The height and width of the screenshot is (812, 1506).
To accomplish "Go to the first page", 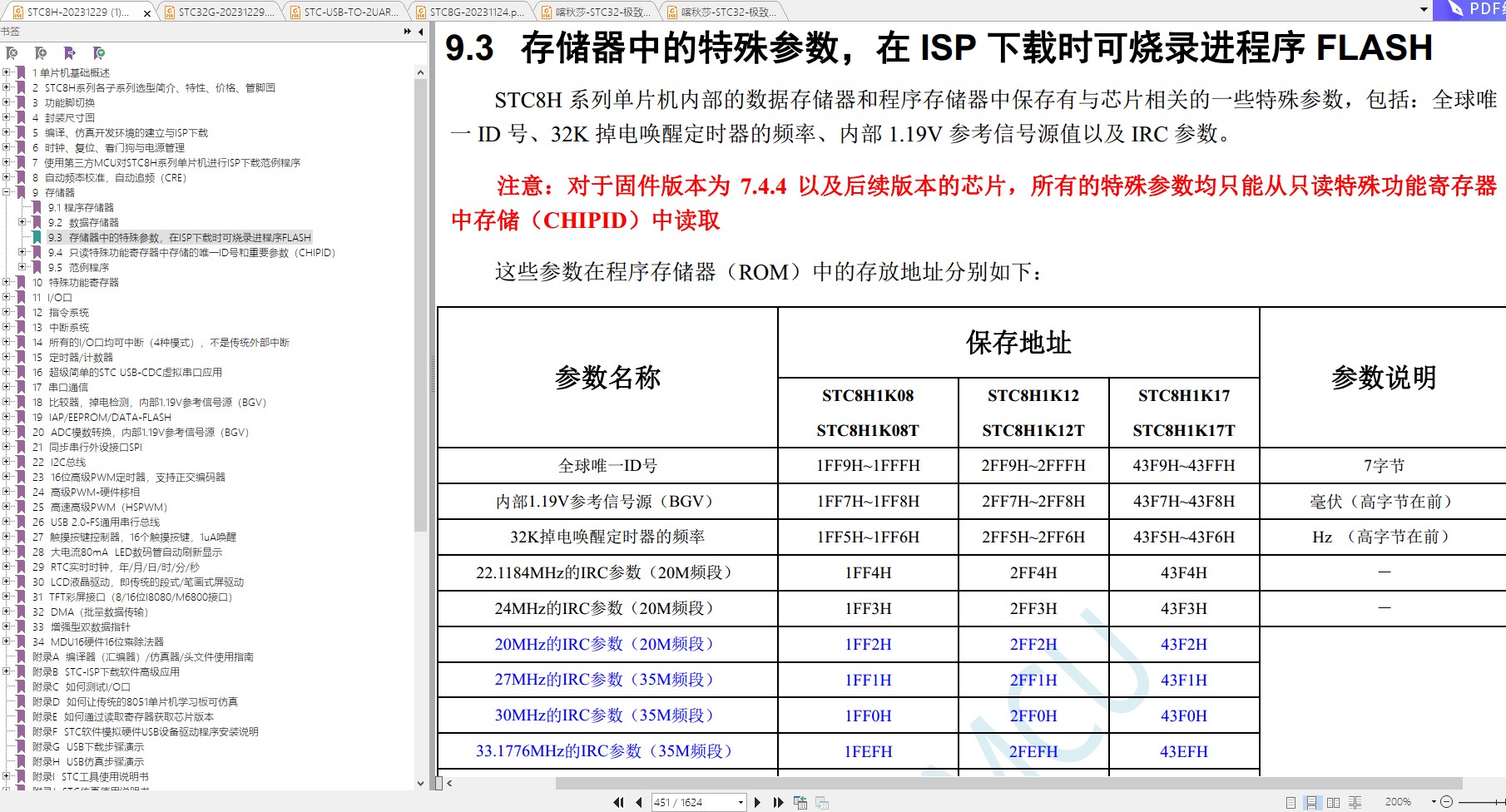I will (618, 802).
